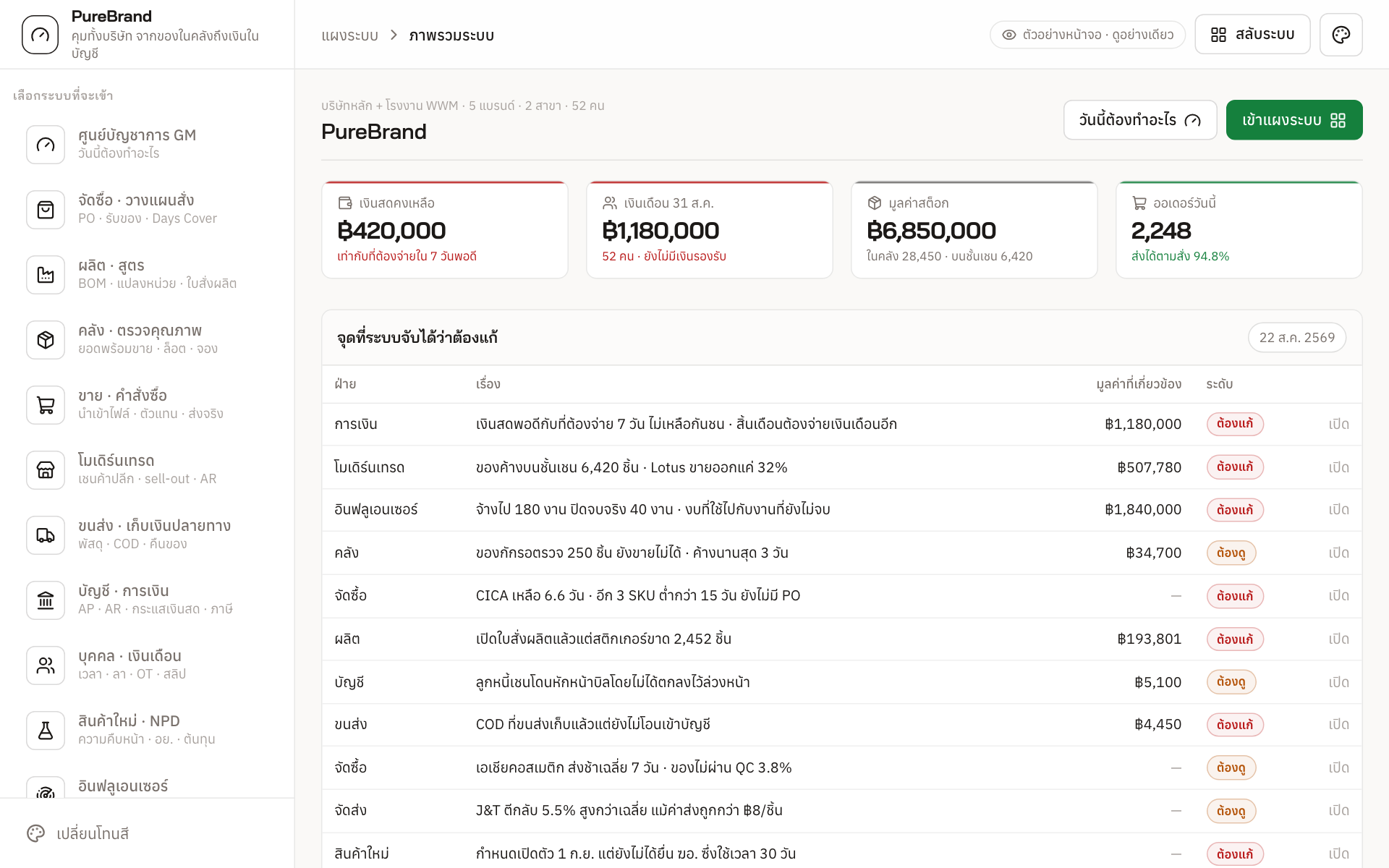The width and height of the screenshot is (1389, 868).
Task: Click the ส่งได้ตามสั่ง 94.8% text
Action: coord(1180,256)
